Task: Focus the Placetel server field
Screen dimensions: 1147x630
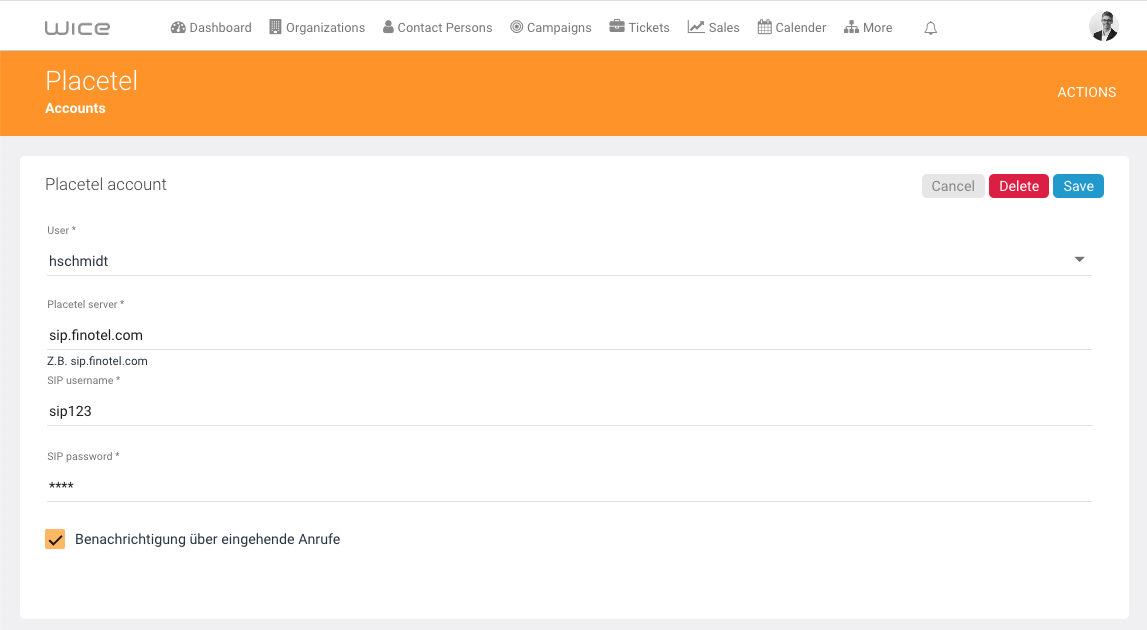Action: pos(569,335)
